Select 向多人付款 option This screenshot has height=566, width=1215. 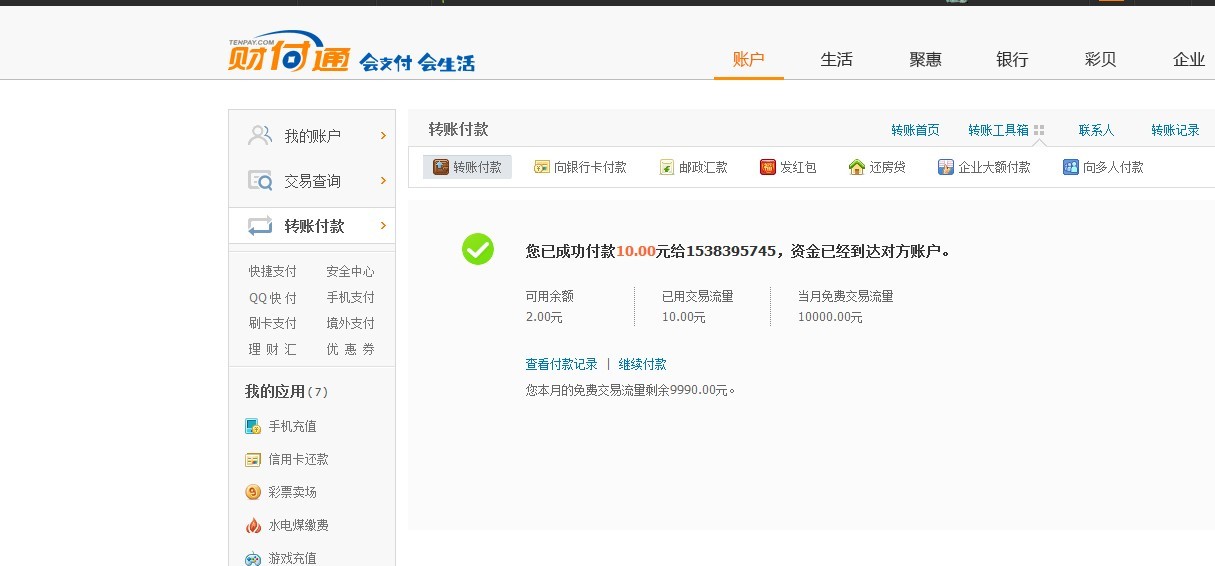click(x=1113, y=167)
